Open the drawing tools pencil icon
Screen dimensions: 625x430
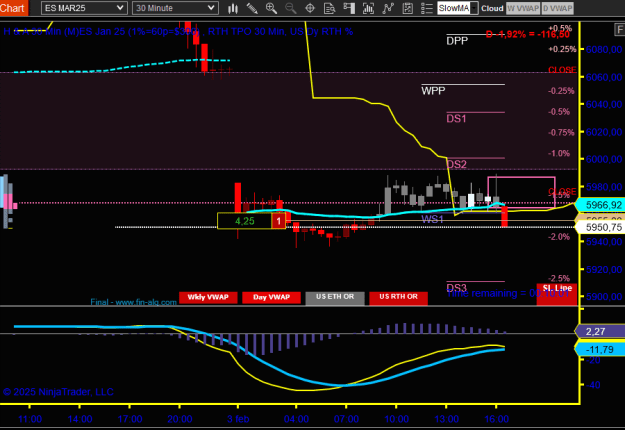(x=252, y=8)
